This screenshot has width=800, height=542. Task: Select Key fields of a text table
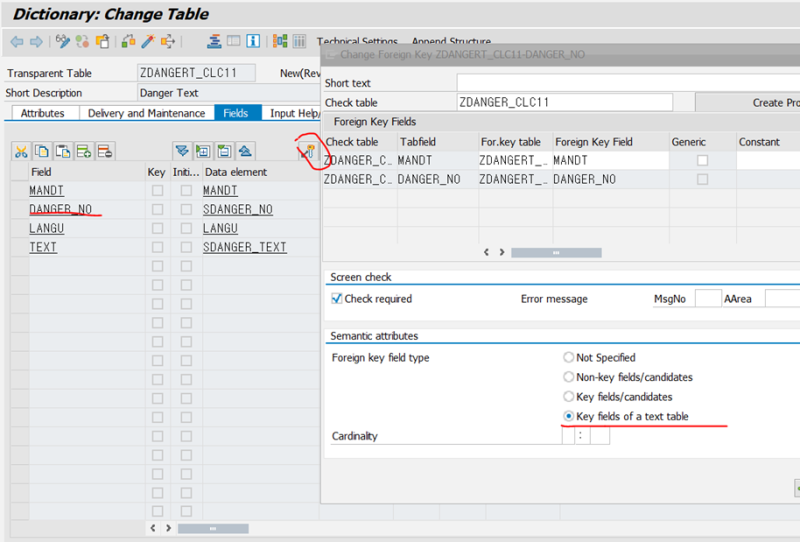pyautogui.click(x=568, y=416)
